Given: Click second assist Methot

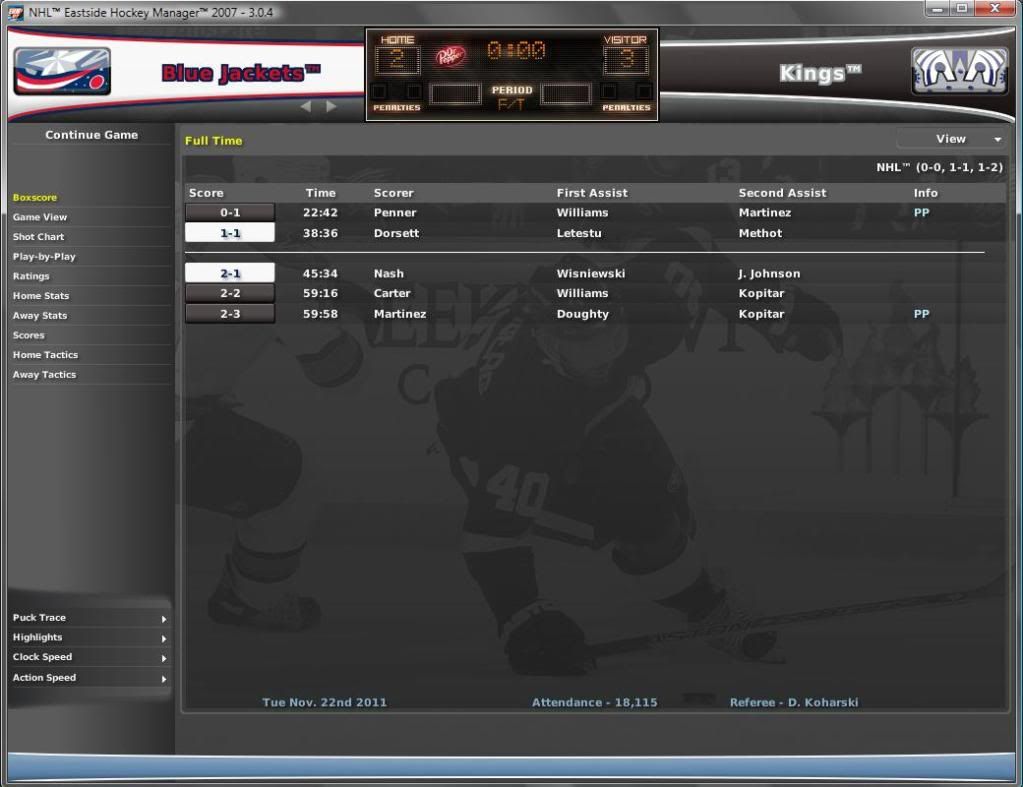Looking at the screenshot, I should pyautogui.click(x=760, y=233).
